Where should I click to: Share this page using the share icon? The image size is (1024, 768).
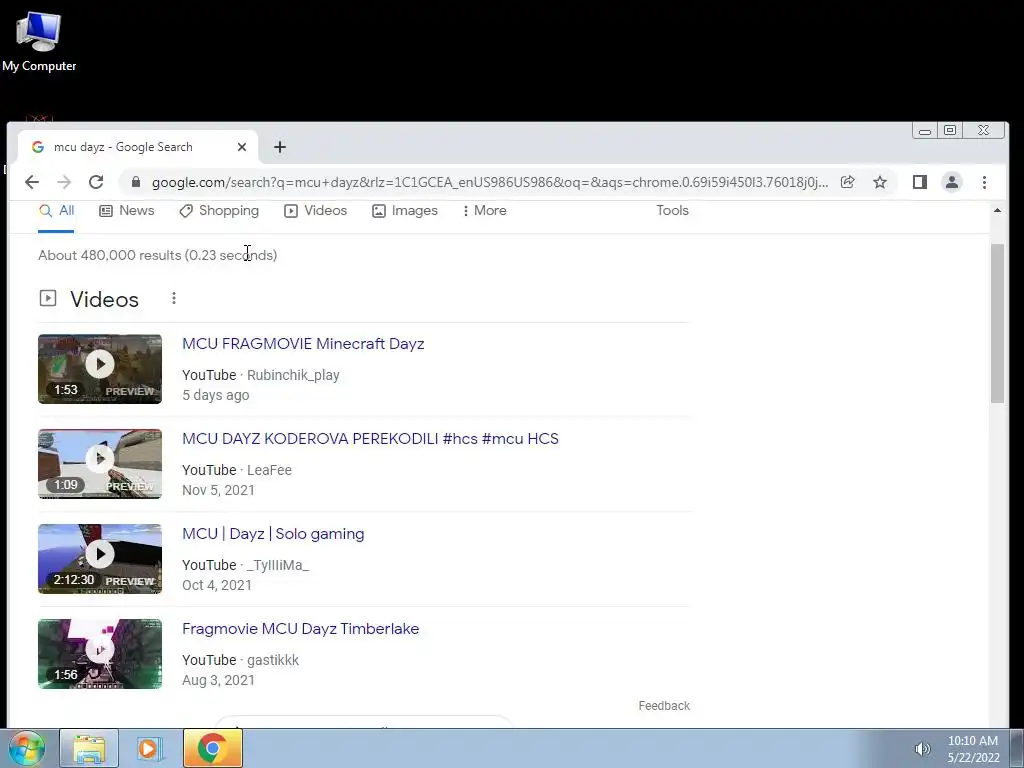(848, 182)
